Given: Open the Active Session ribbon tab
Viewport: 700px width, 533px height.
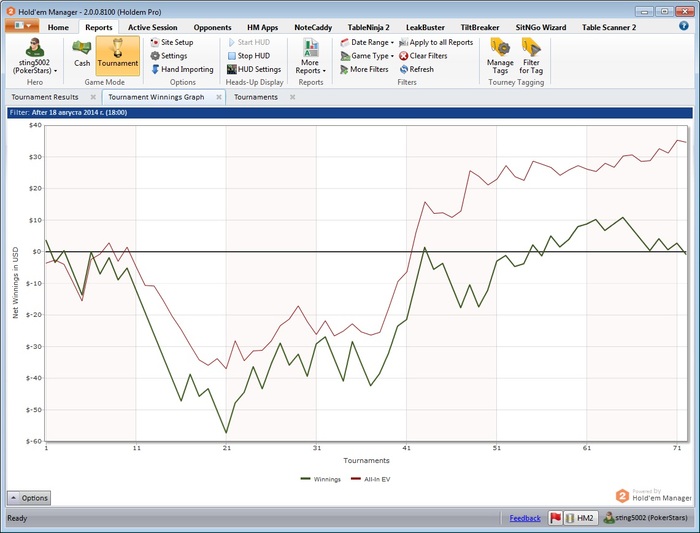Looking at the screenshot, I should tap(152, 27).
